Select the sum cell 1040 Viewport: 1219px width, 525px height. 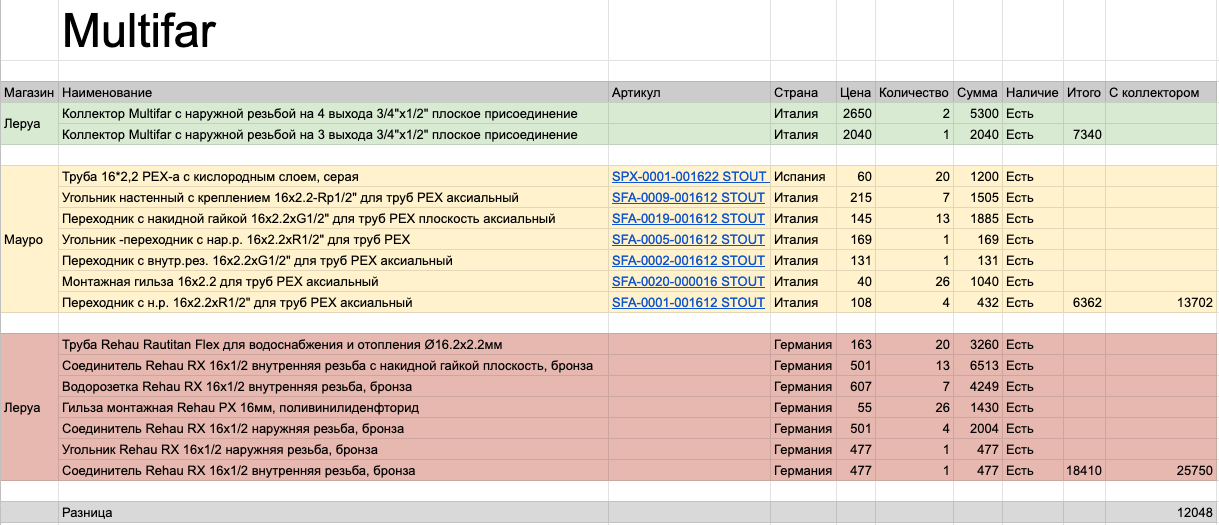(977, 282)
